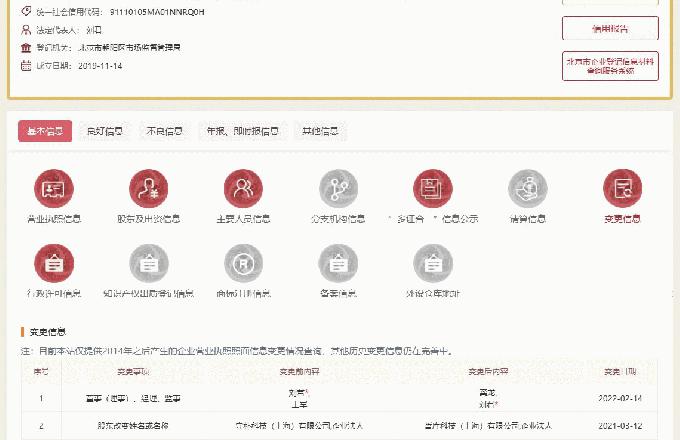Viewport: 680px width, 440px height.
Task: Open 北京市企业登记信息材料查询服务系统 button
Action: 610,66
